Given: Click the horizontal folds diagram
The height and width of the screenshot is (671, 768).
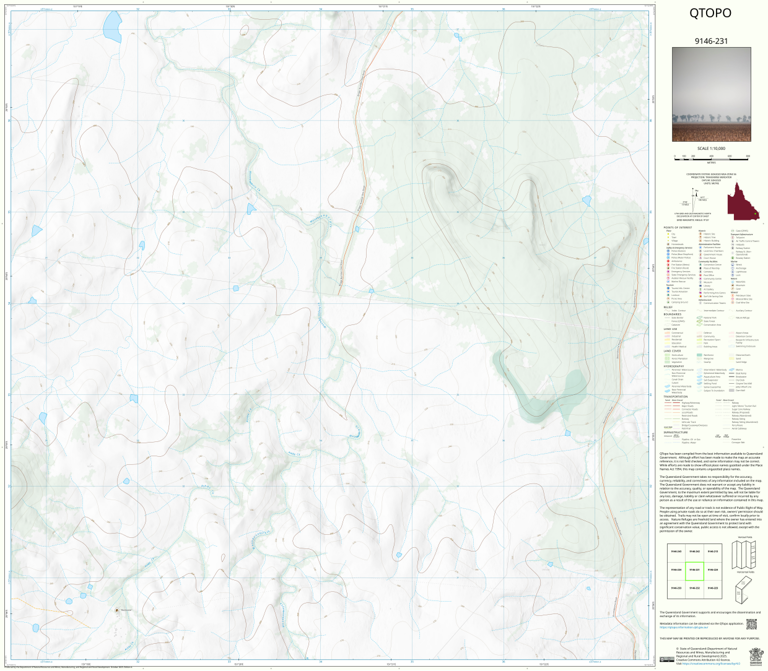Looking at the screenshot, I should [743, 589].
